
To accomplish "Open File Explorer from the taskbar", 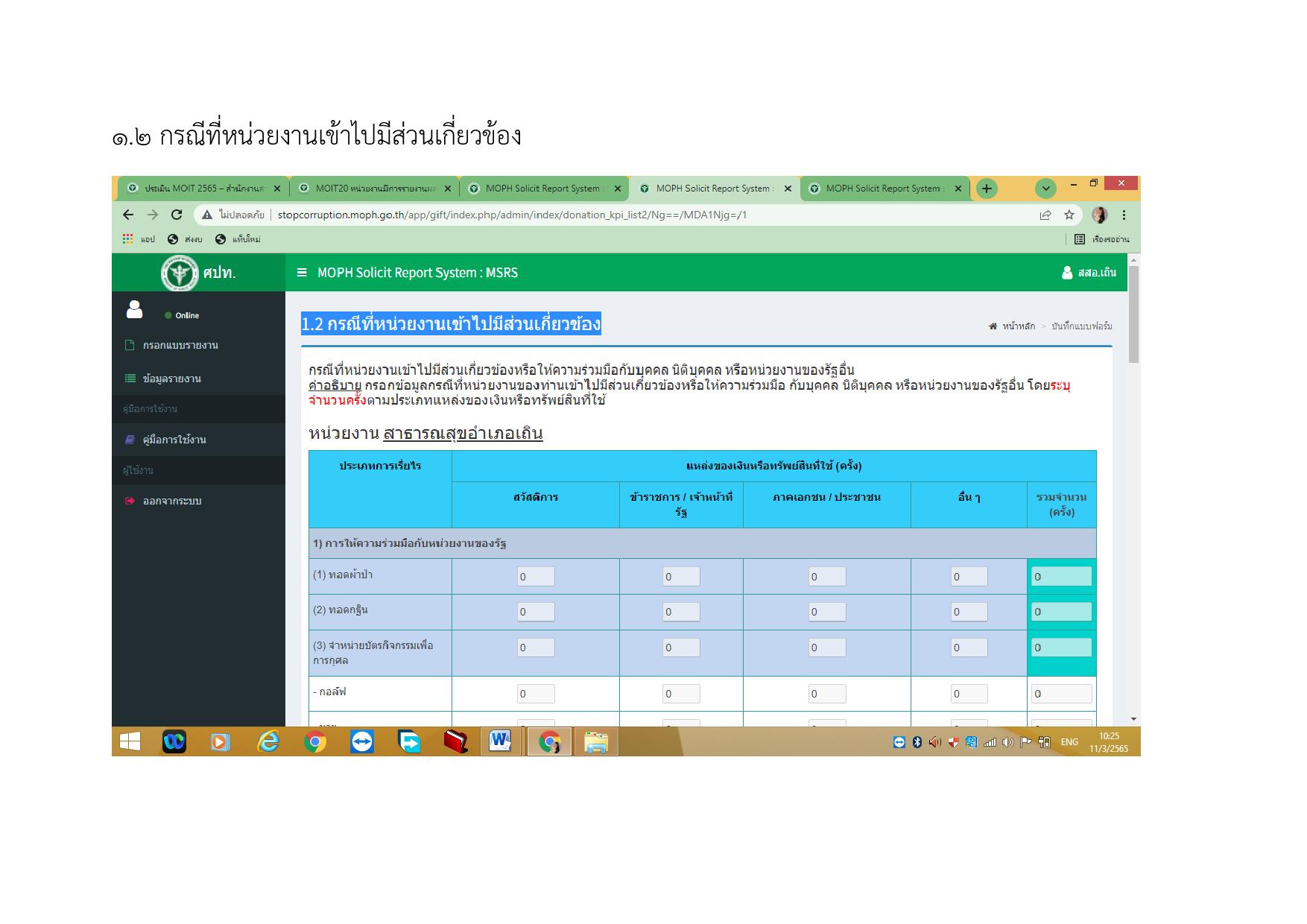I will pos(595,741).
